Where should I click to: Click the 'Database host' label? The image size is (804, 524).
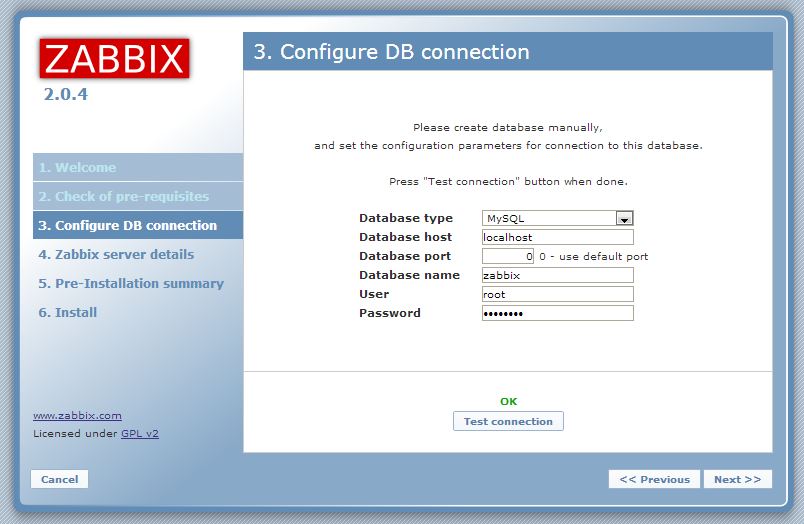(406, 237)
